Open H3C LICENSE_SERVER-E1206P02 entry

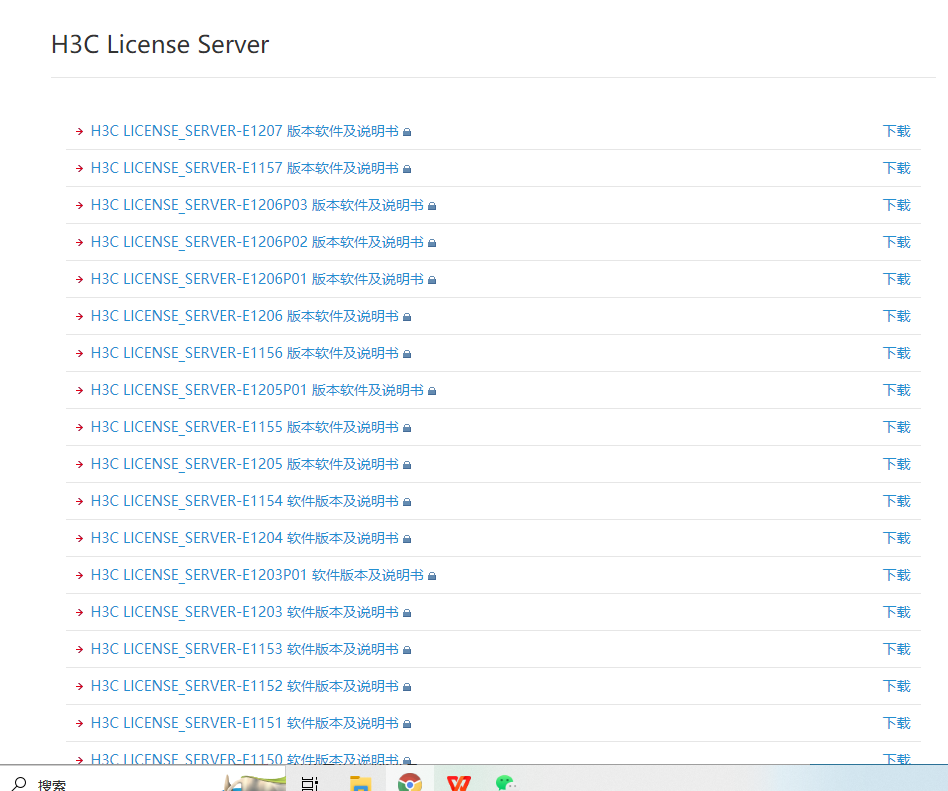tap(257, 242)
